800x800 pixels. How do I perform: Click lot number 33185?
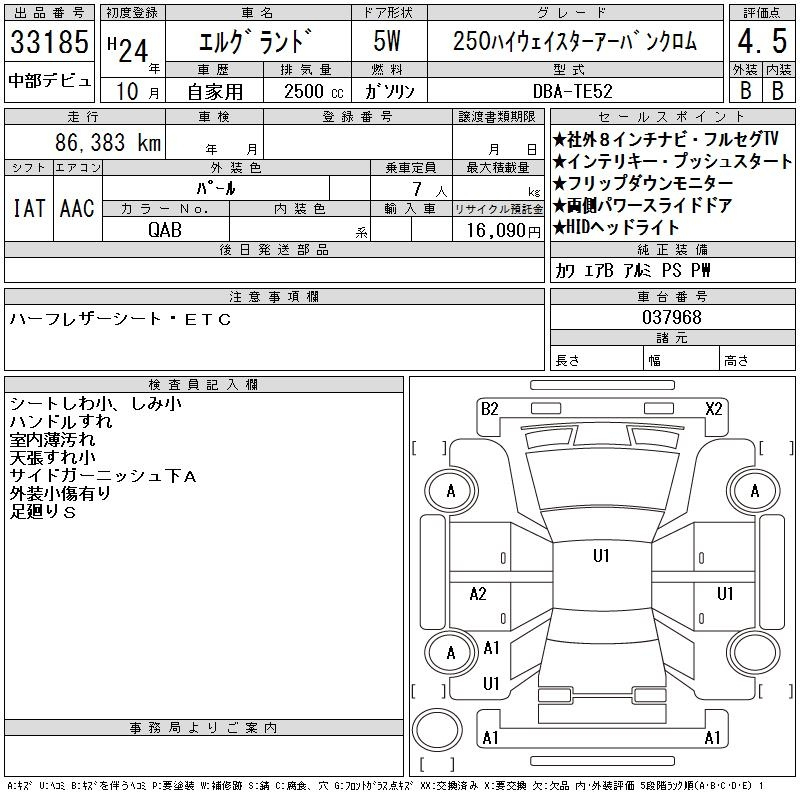coord(49,43)
